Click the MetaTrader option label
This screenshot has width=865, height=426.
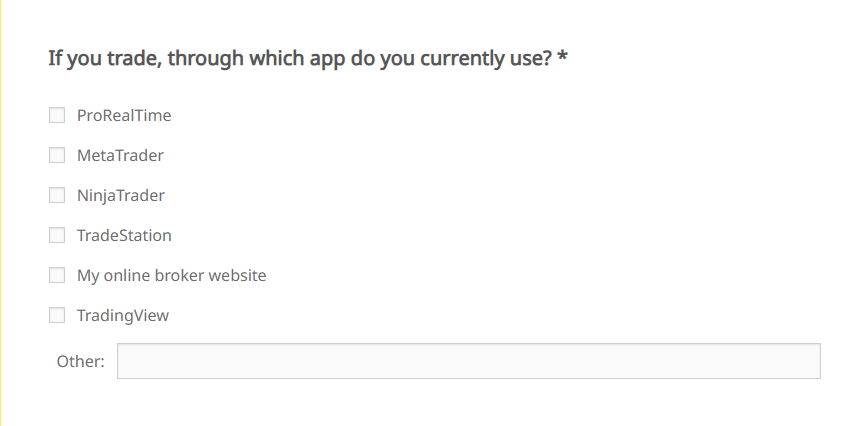tap(120, 156)
